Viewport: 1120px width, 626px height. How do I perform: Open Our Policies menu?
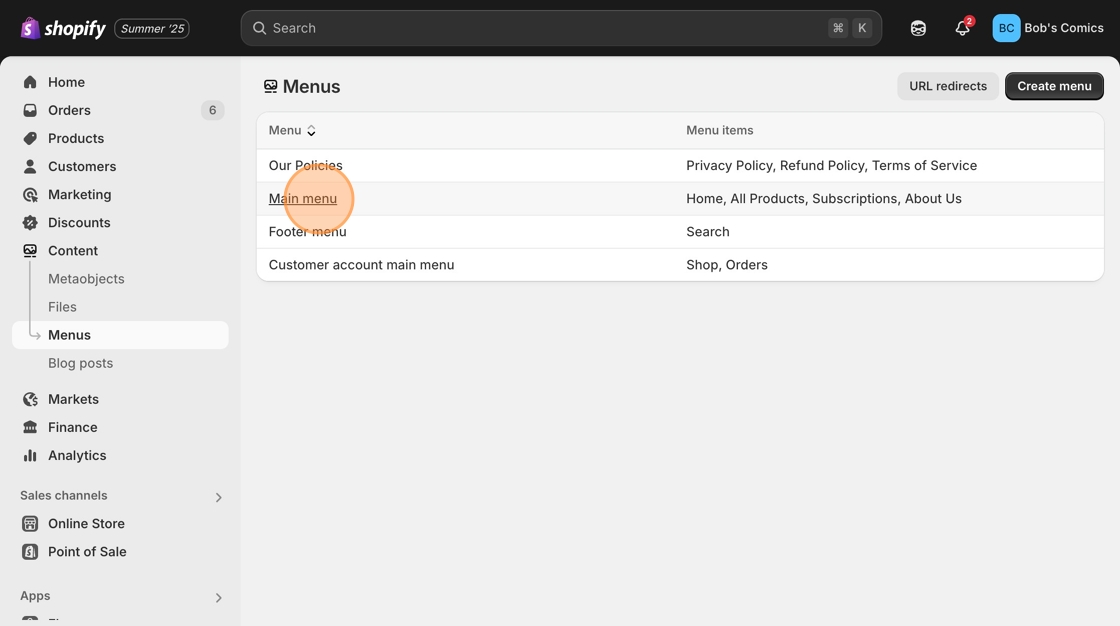tap(306, 165)
